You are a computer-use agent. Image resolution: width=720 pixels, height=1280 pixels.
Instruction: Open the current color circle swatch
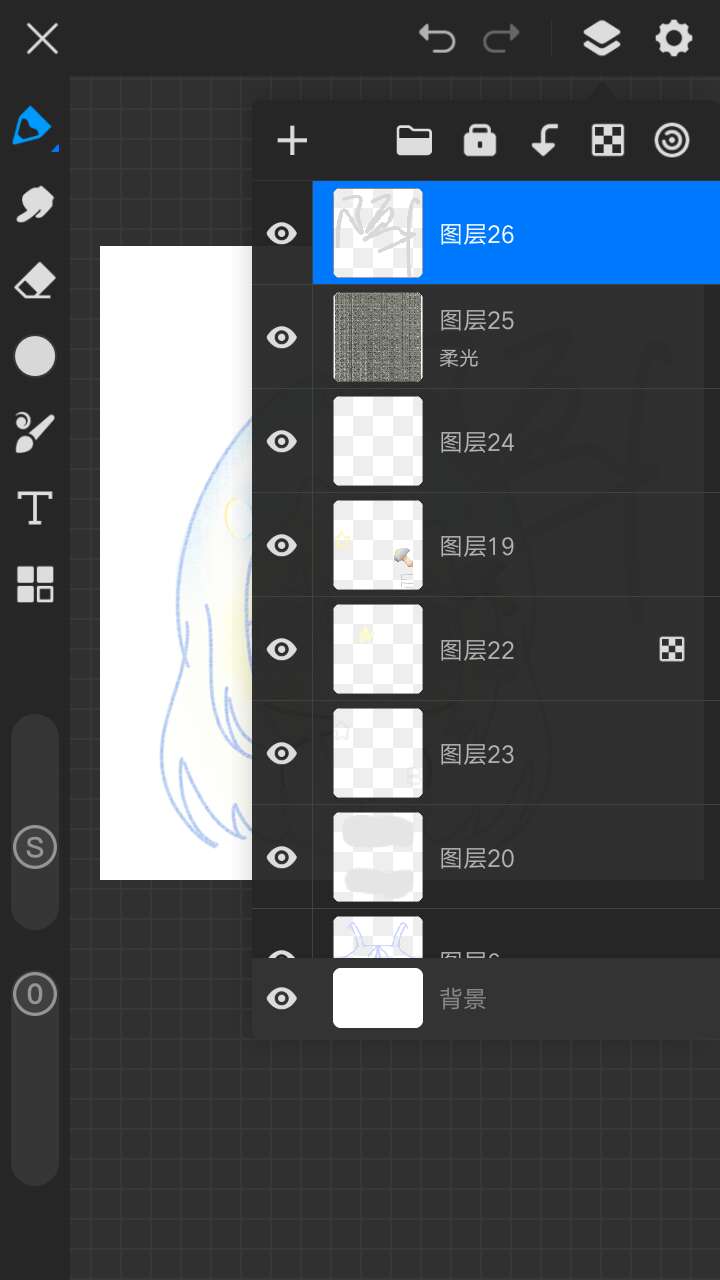[x=35, y=356]
